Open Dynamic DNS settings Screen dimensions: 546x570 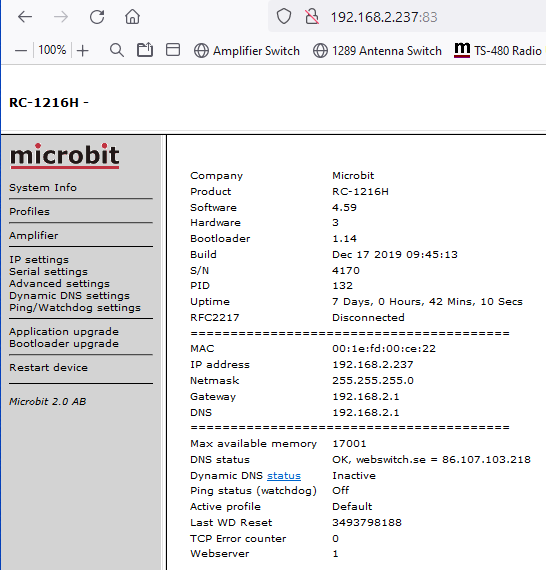69,296
